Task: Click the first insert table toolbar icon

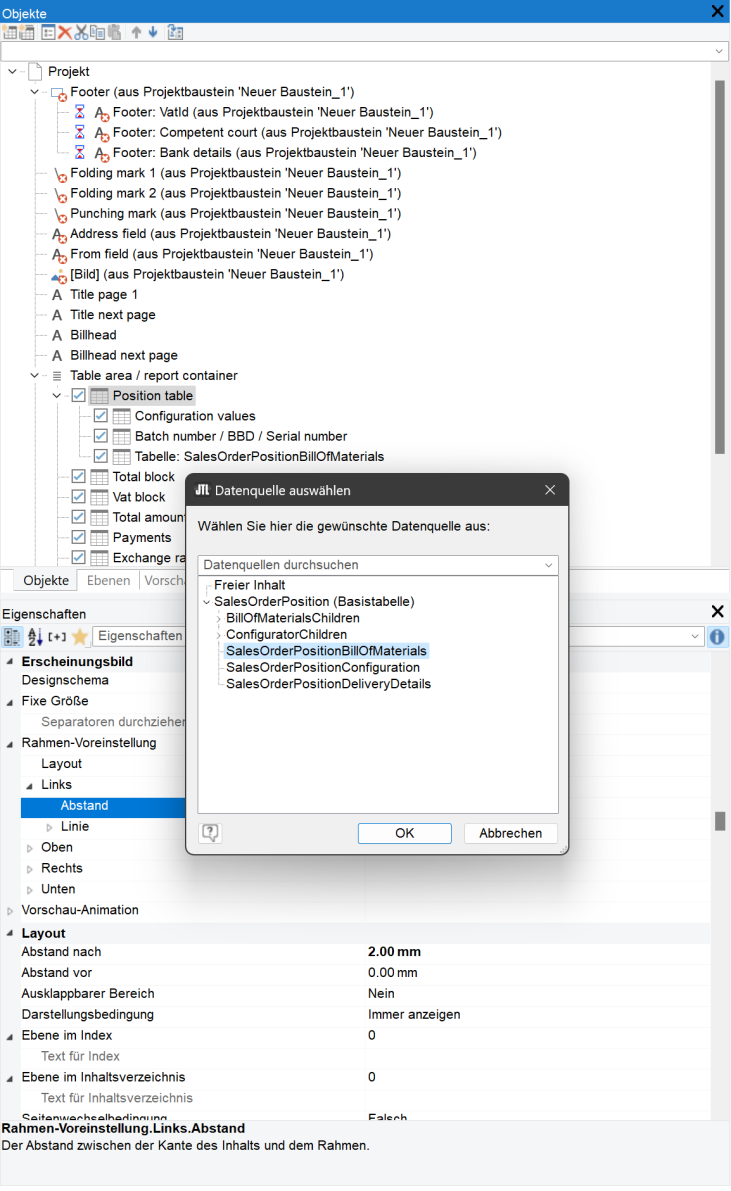Action: click(10, 33)
